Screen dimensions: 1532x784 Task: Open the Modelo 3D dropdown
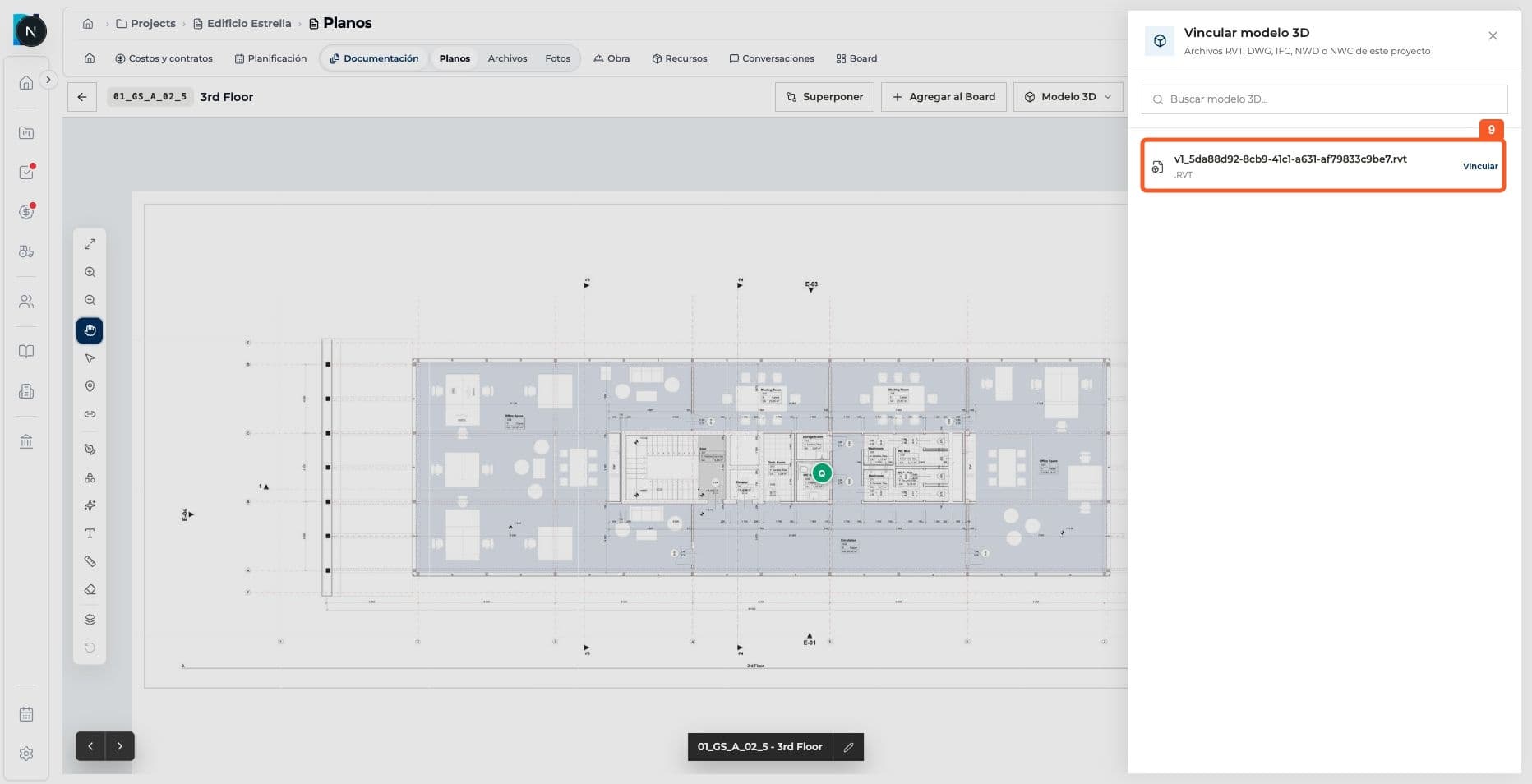pos(1068,97)
